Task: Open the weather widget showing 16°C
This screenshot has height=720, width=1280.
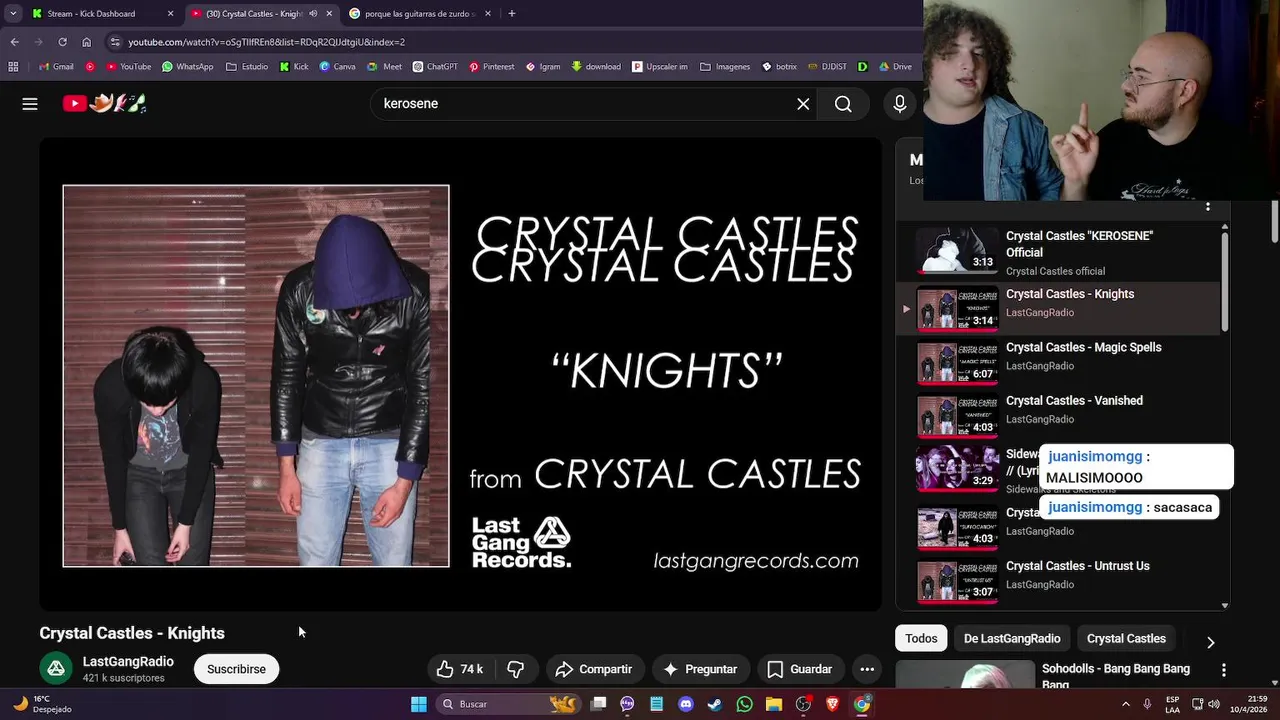Action: [x=40, y=704]
